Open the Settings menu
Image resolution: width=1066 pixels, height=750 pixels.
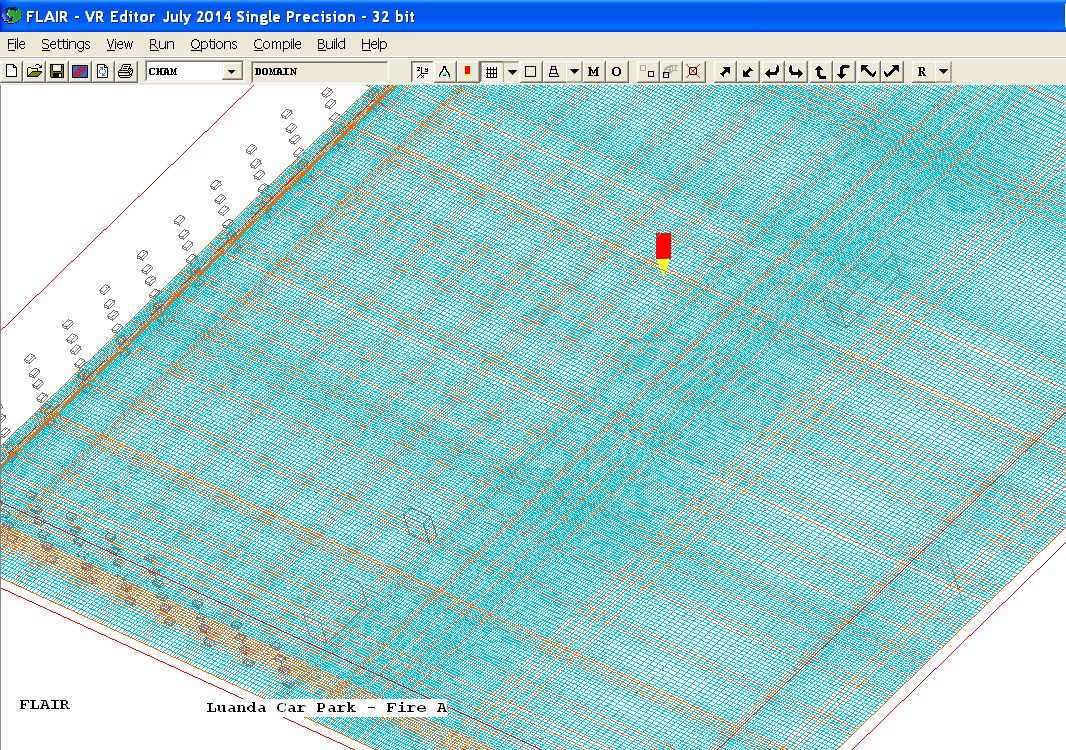66,44
